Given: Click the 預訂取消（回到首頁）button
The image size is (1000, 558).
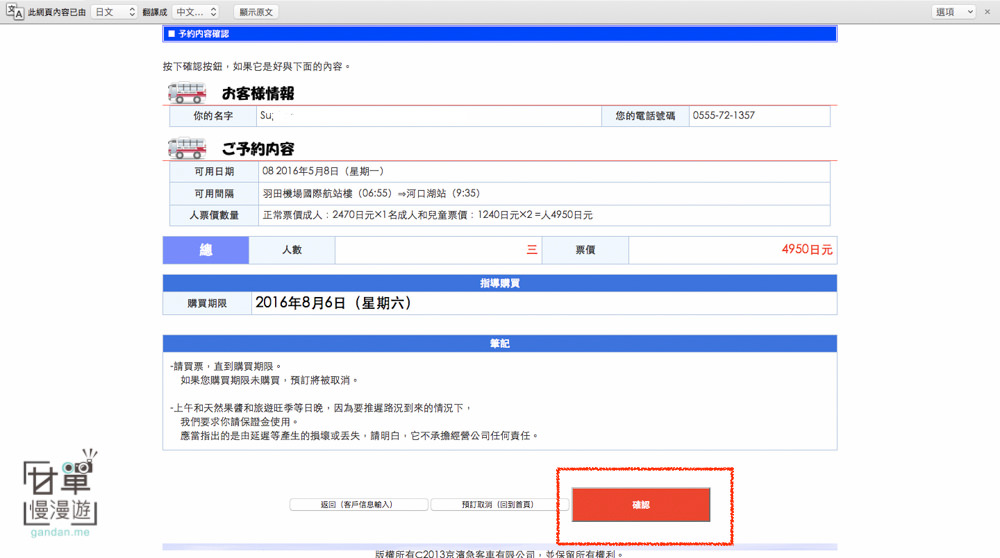Looking at the screenshot, I should click(497, 504).
